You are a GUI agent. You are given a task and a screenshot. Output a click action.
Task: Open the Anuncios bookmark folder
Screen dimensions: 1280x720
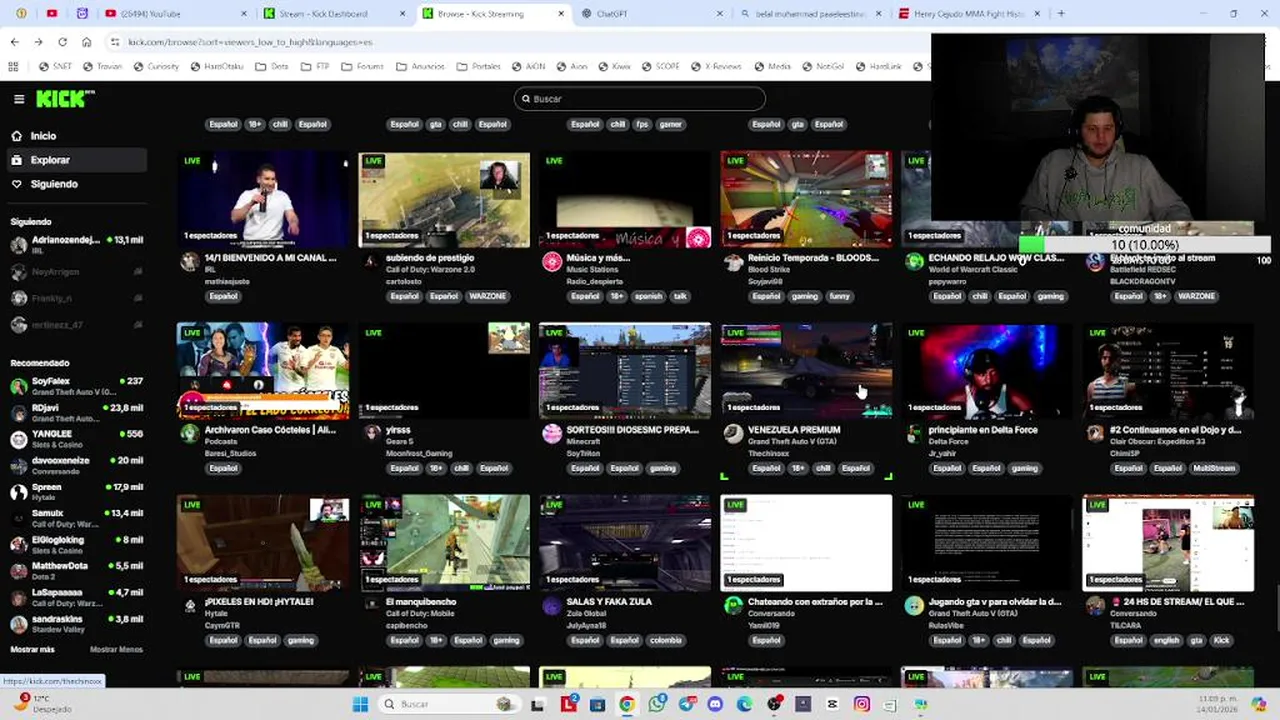click(420, 67)
